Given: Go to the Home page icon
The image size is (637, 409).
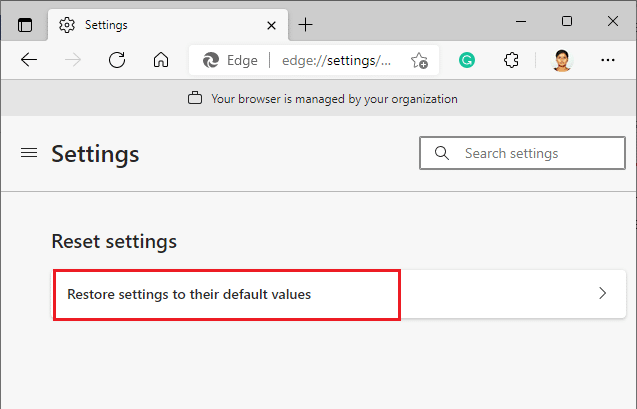Looking at the screenshot, I should pos(160,60).
